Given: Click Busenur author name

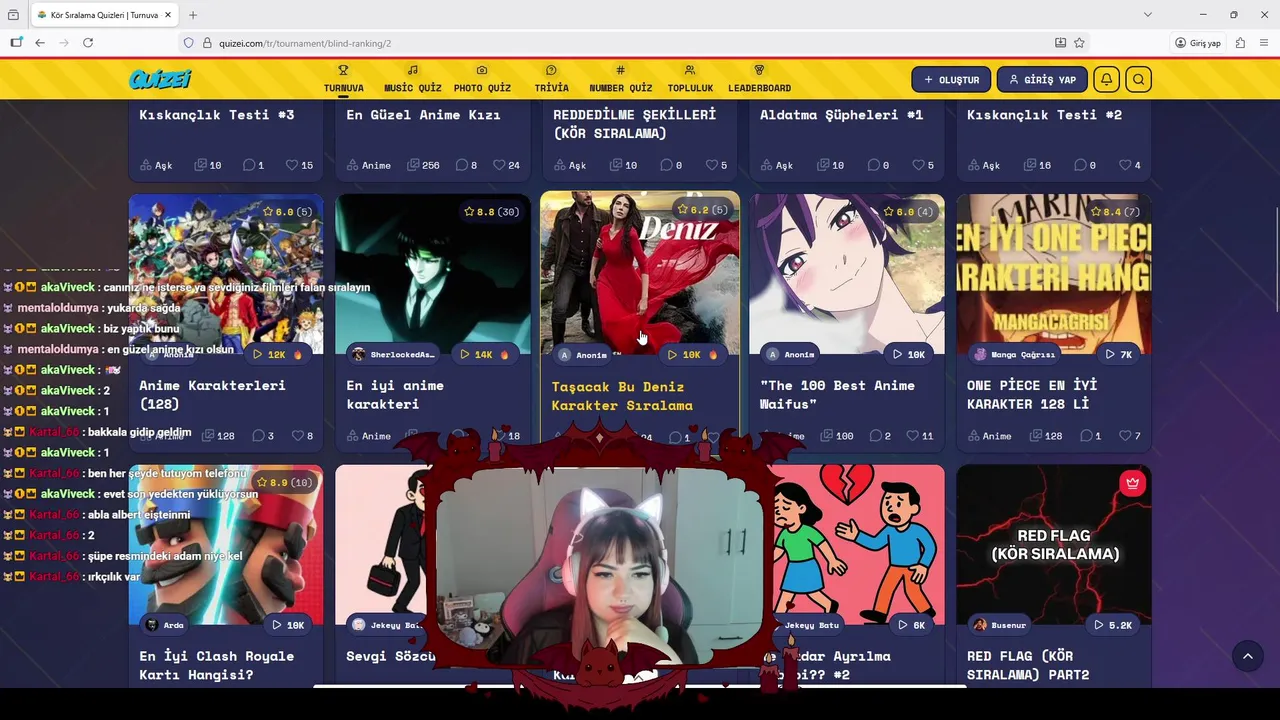Looking at the screenshot, I should pyautogui.click(x=1011, y=625).
